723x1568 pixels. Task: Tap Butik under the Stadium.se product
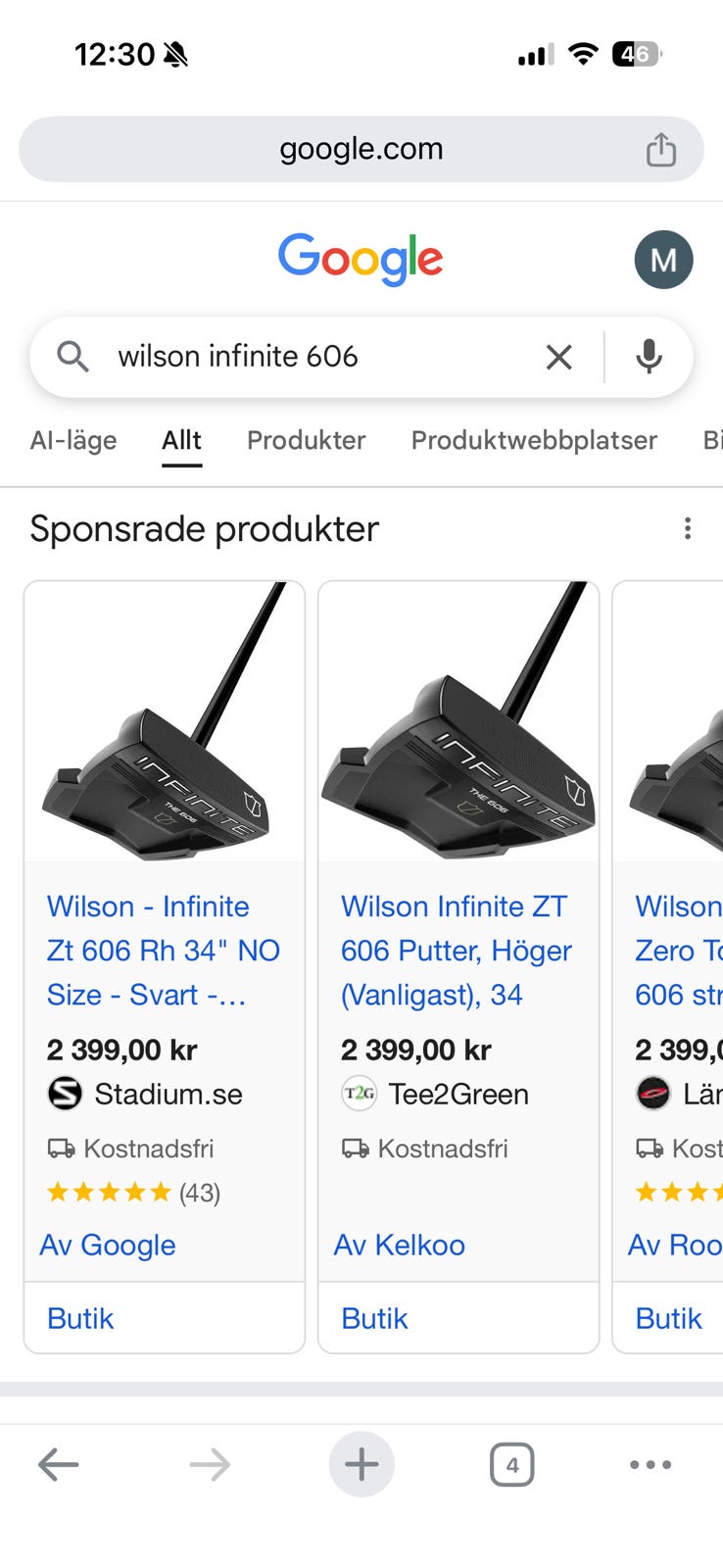(x=80, y=1319)
